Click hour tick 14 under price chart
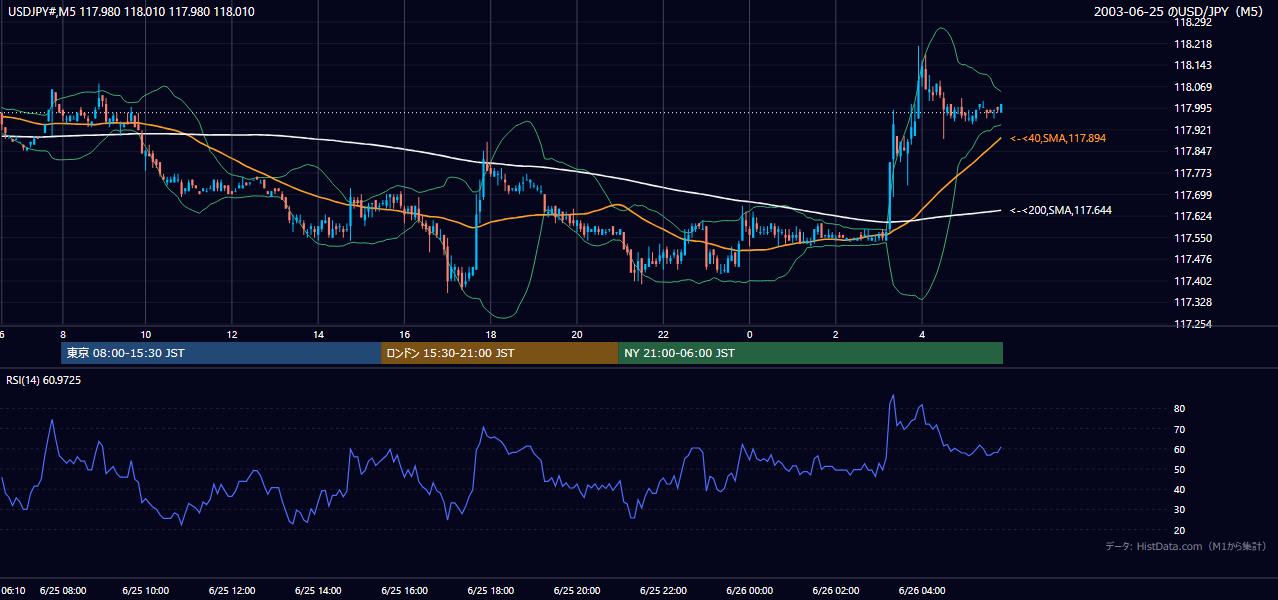Viewport: 1278px width, 600px height. coord(318,334)
